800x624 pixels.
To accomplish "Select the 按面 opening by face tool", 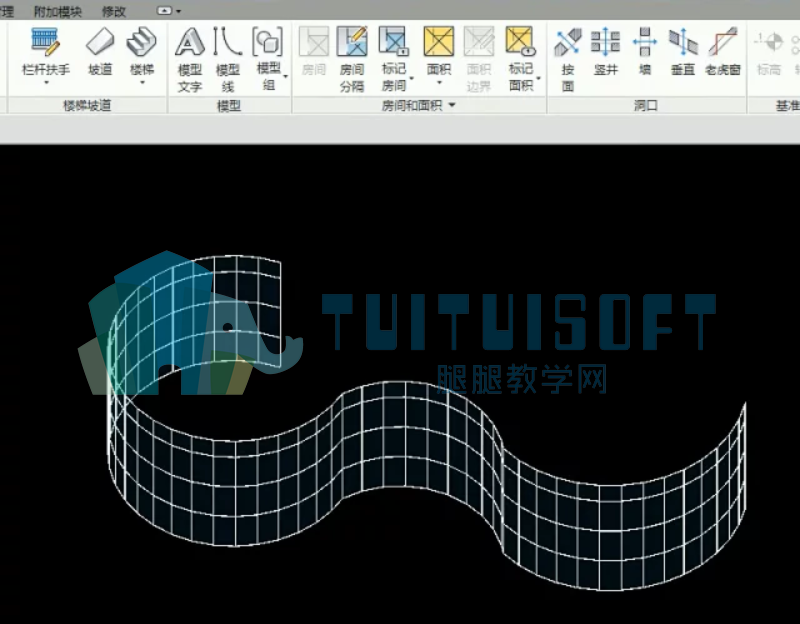I will (568, 59).
